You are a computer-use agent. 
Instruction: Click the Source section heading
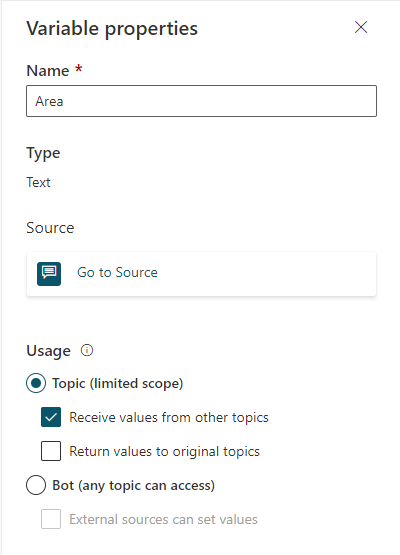click(x=50, y=228)
